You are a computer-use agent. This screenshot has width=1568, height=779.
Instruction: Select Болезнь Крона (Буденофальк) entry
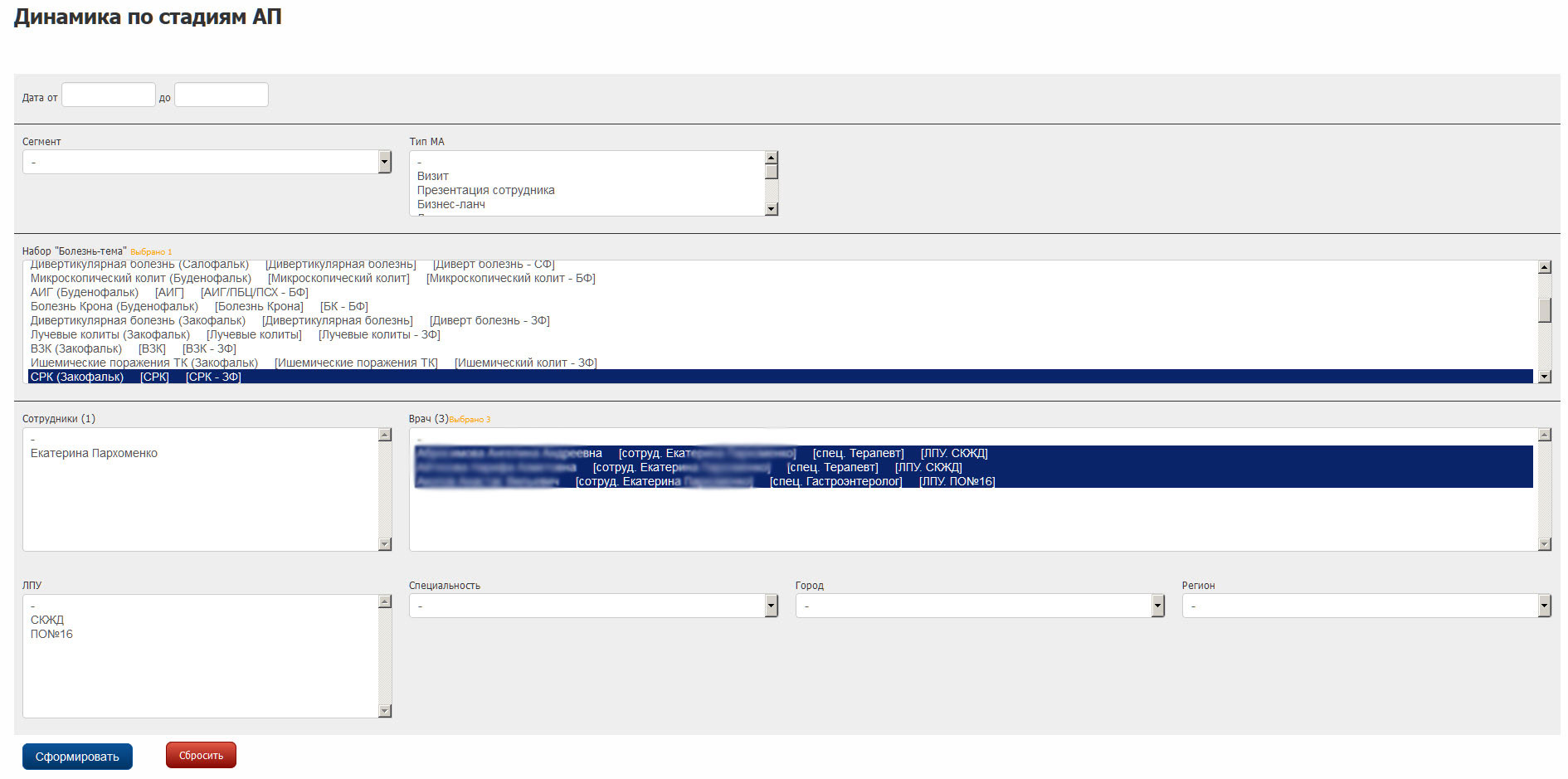point(114,306)
